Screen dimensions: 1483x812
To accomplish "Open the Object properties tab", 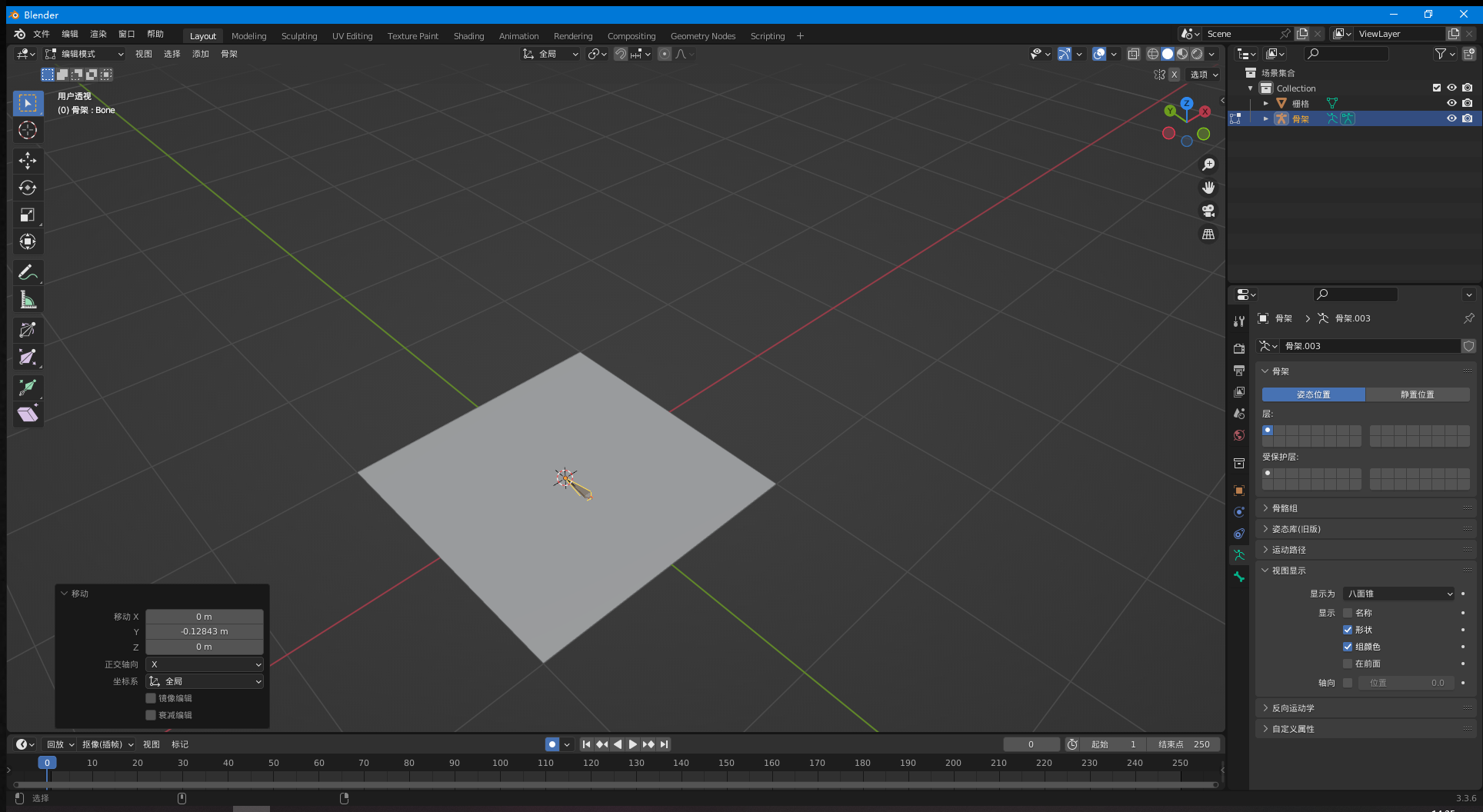I will tap(1238, 491).
